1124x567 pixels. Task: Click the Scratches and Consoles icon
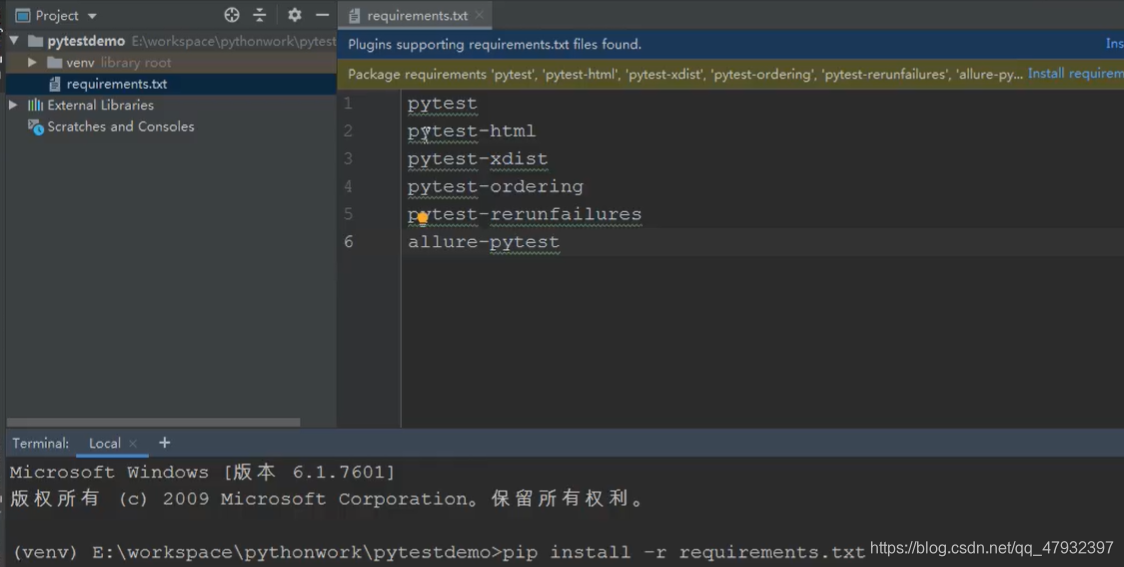35,127
